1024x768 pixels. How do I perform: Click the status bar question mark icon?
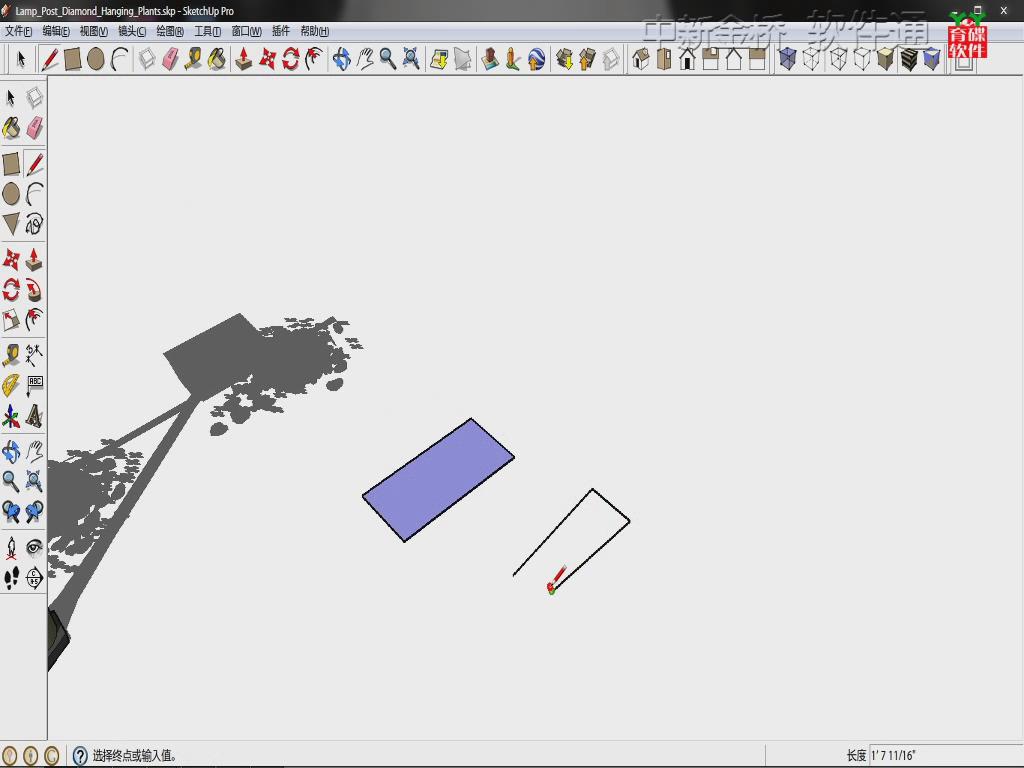click(80, 756)
